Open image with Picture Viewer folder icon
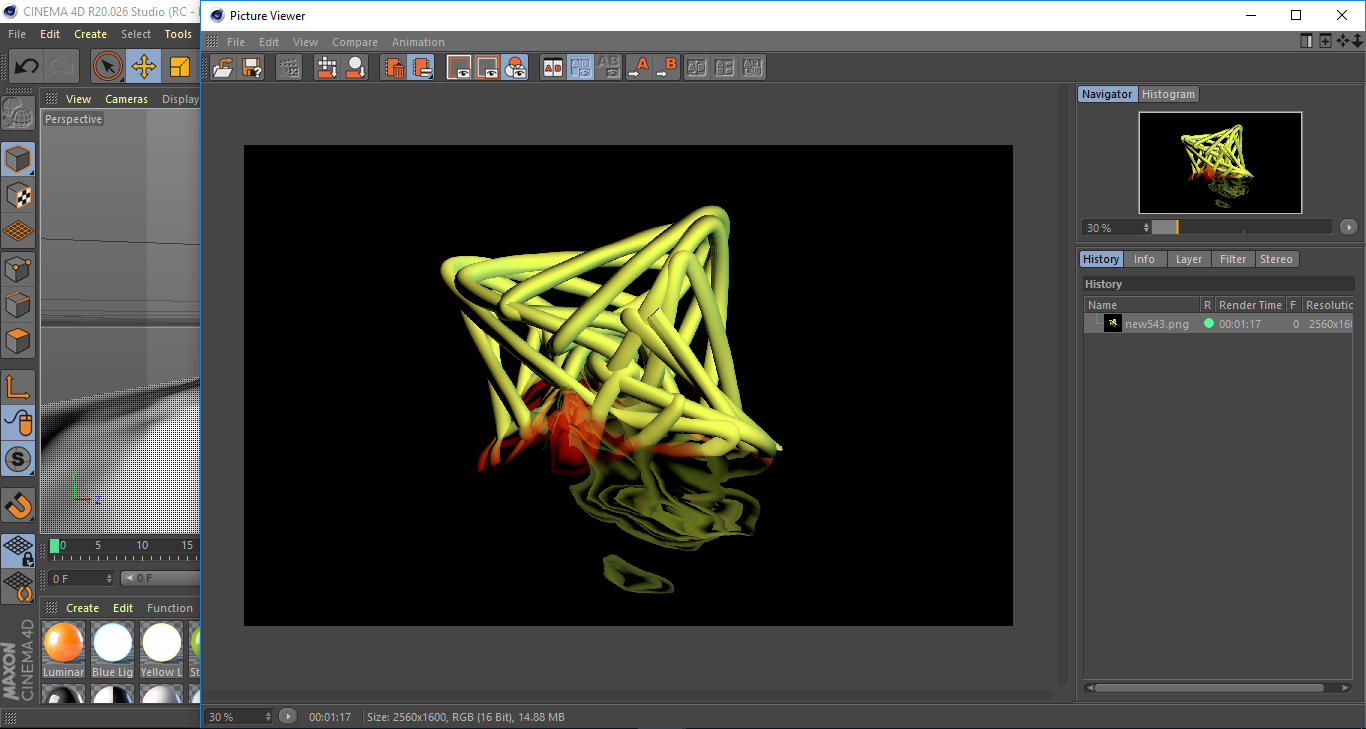The image size is (1366, 729). [224, 67]
